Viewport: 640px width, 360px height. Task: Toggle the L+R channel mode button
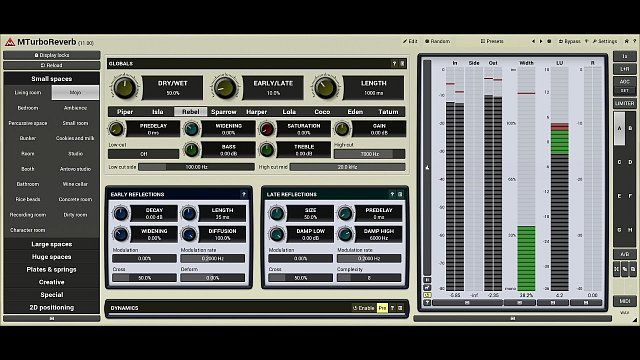click(624, 69)
